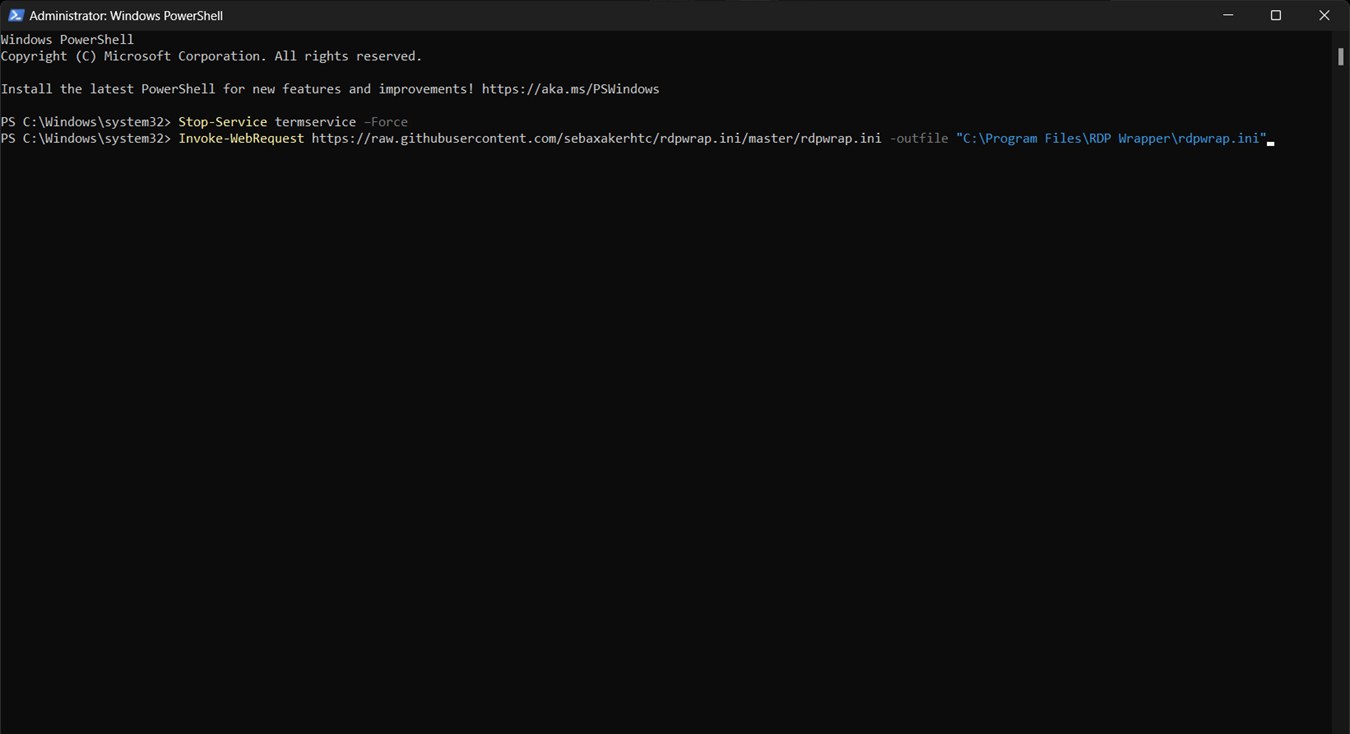Click the -outfile parameter text
This screenshot has width=1350, height=734.
coord(918,138)
